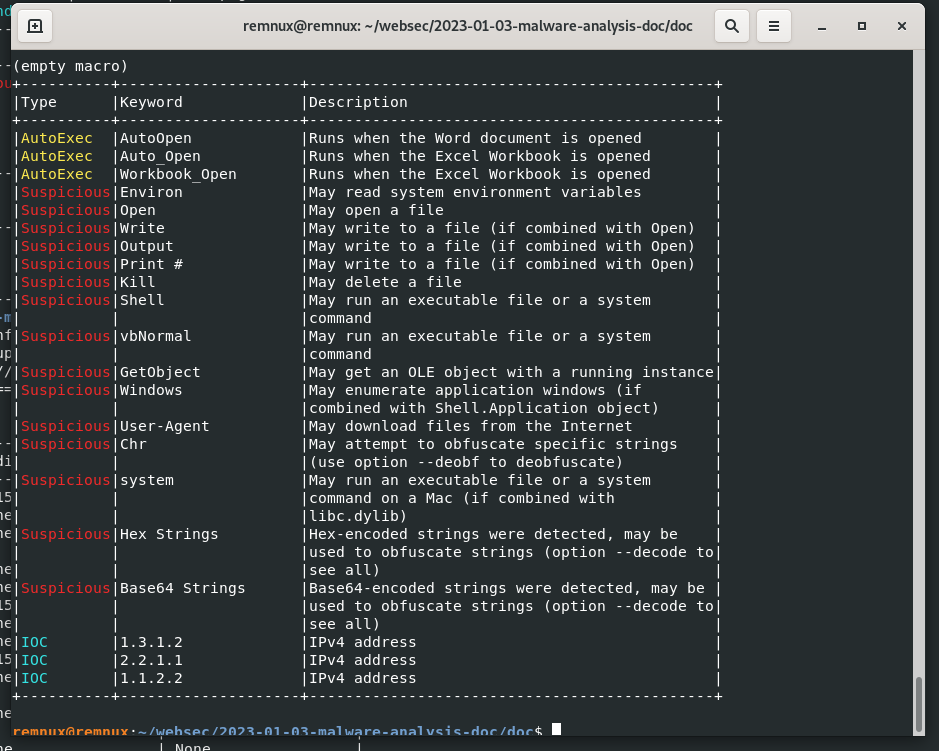Close the terminal window
This screenshot has height=751, width=939.
tap(901, 26)
